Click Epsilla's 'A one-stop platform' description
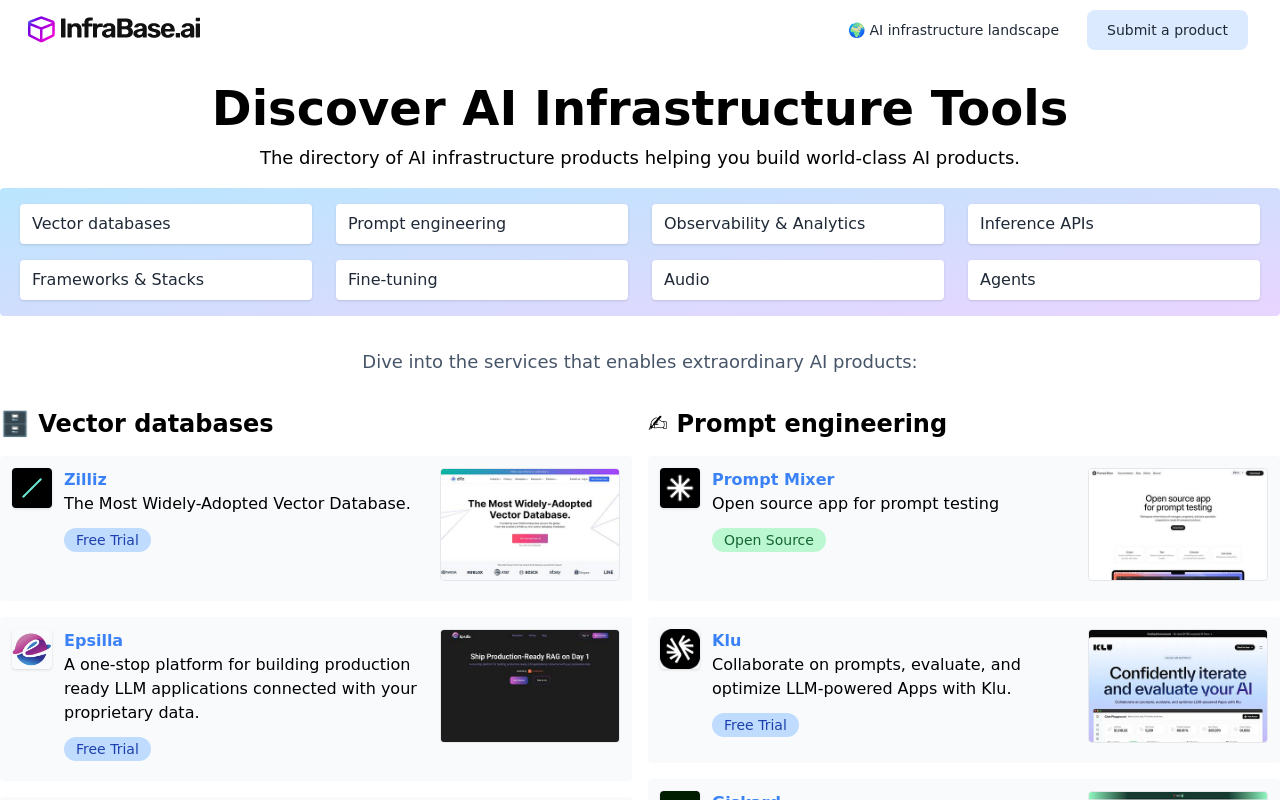 (x=240, y=689)
